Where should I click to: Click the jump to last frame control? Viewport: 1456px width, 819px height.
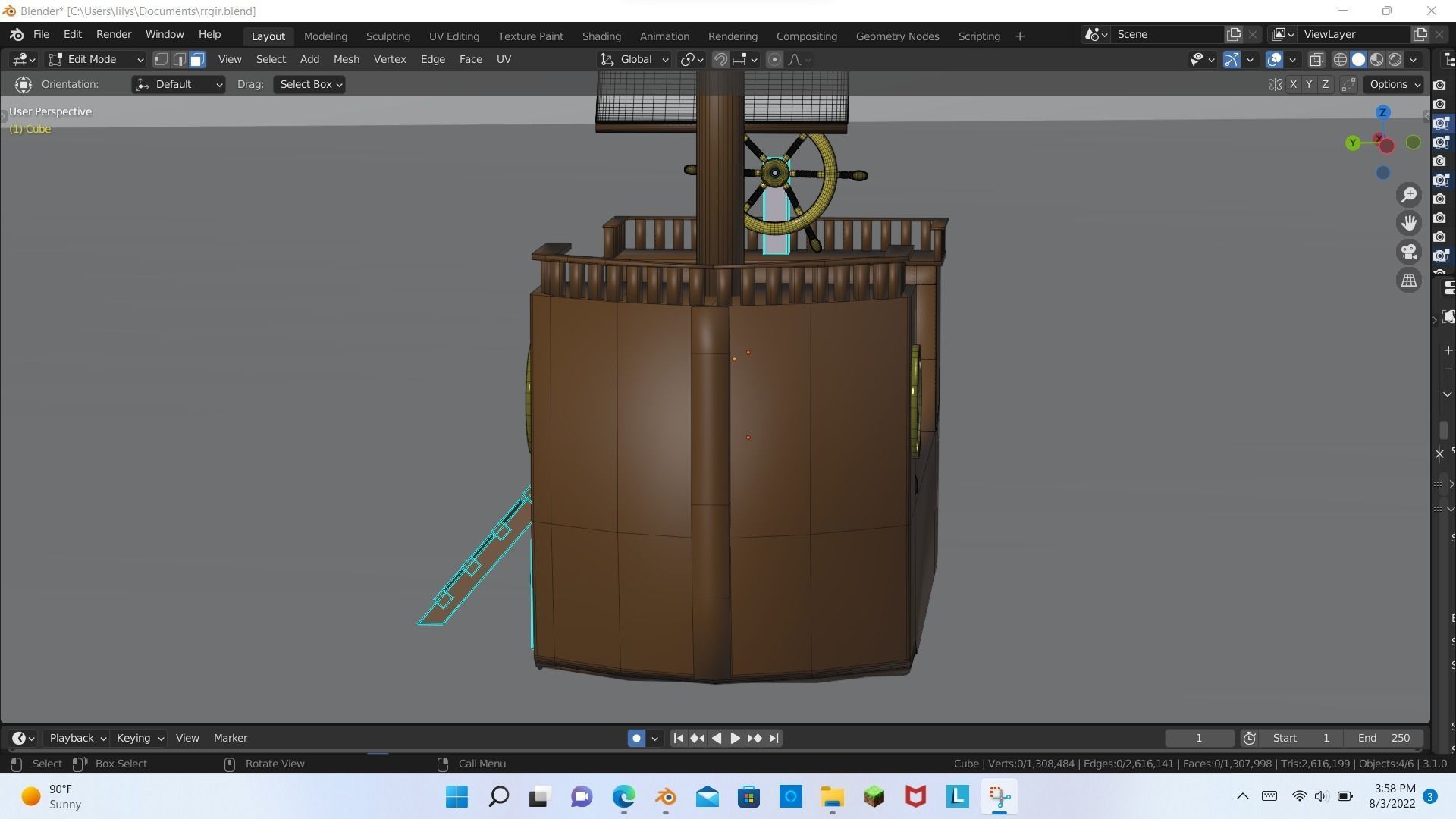click(773, 738)
